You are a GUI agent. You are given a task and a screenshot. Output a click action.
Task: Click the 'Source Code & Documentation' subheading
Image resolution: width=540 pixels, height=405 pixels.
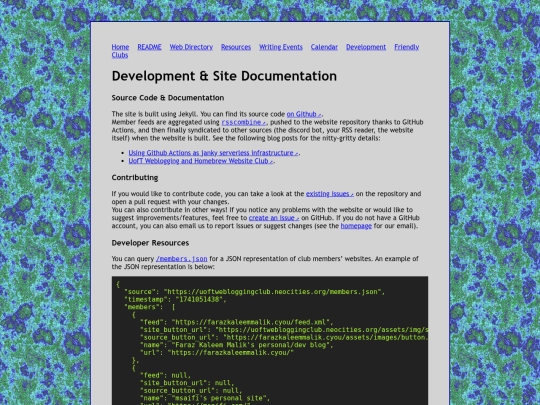coord(168,98)
